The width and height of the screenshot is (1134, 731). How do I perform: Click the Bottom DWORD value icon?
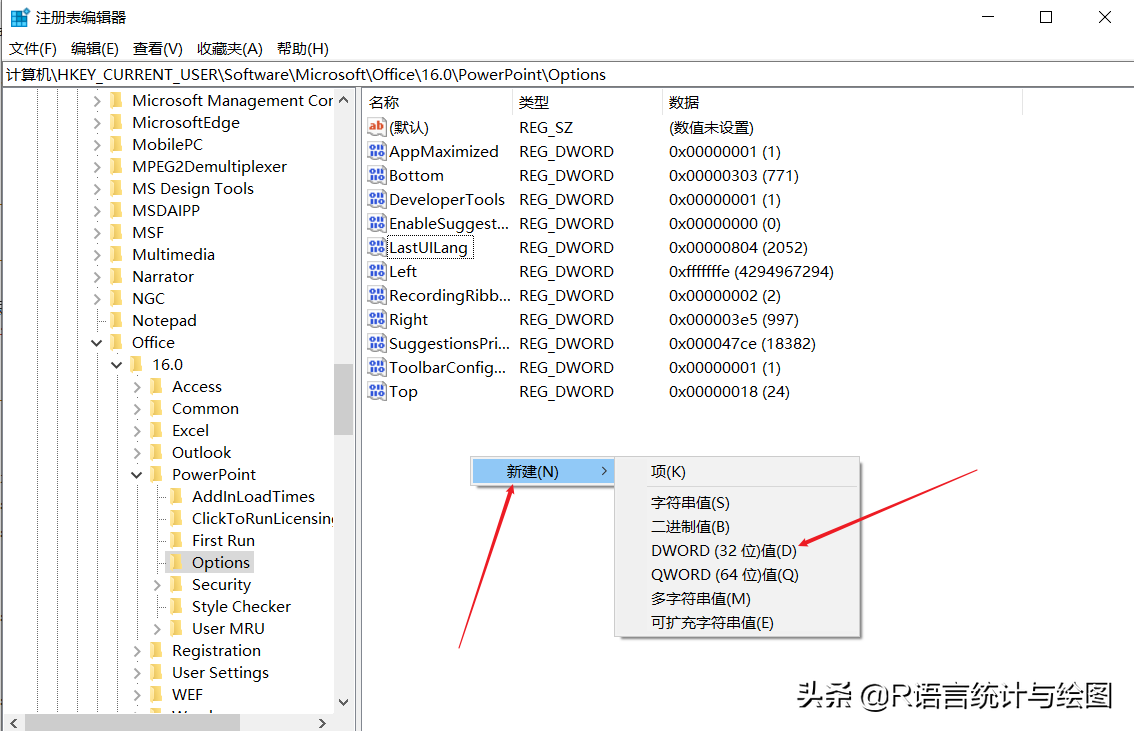[x=377, y=175]
